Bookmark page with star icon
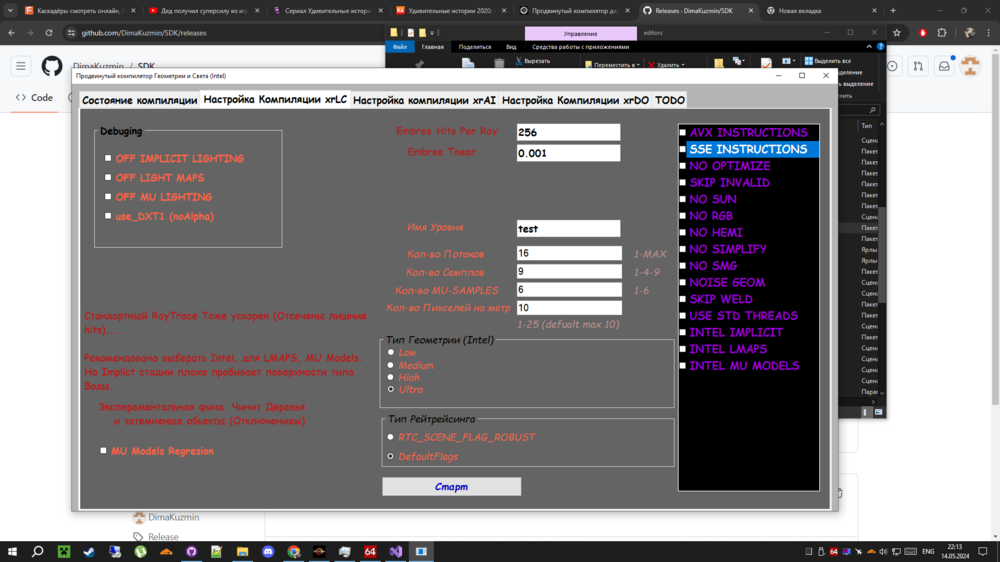Viewport: 1000px width, 562px height. (897, 33)
